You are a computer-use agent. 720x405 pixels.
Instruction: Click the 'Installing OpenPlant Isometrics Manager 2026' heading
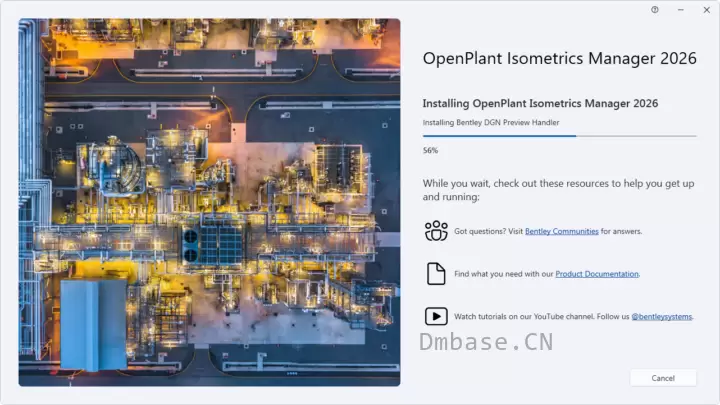click(540, 103)
